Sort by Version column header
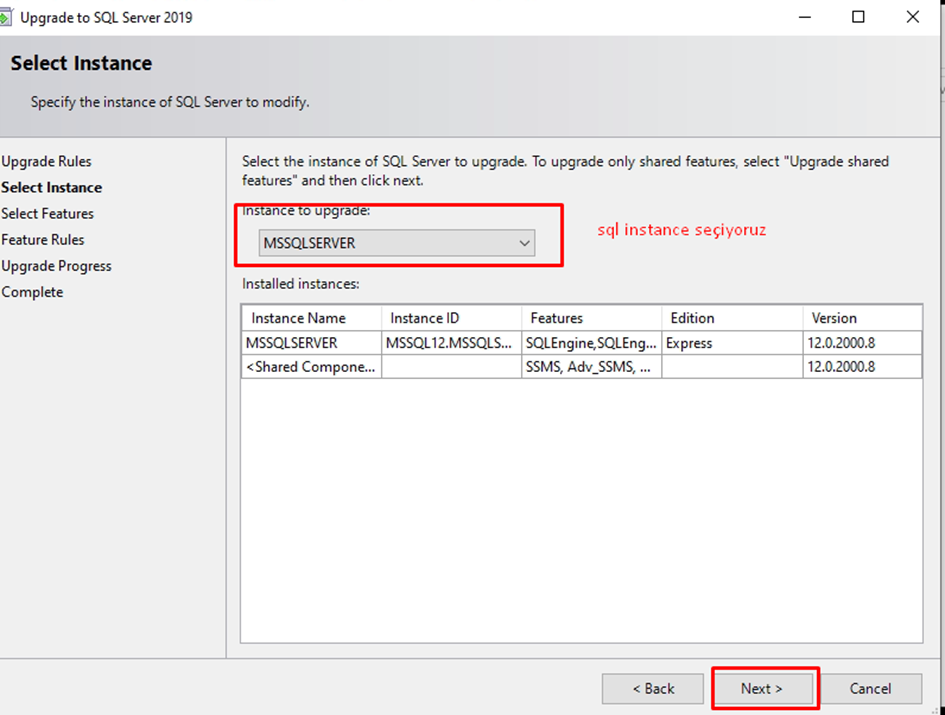945x715 pixels. (x=862, y=318)
